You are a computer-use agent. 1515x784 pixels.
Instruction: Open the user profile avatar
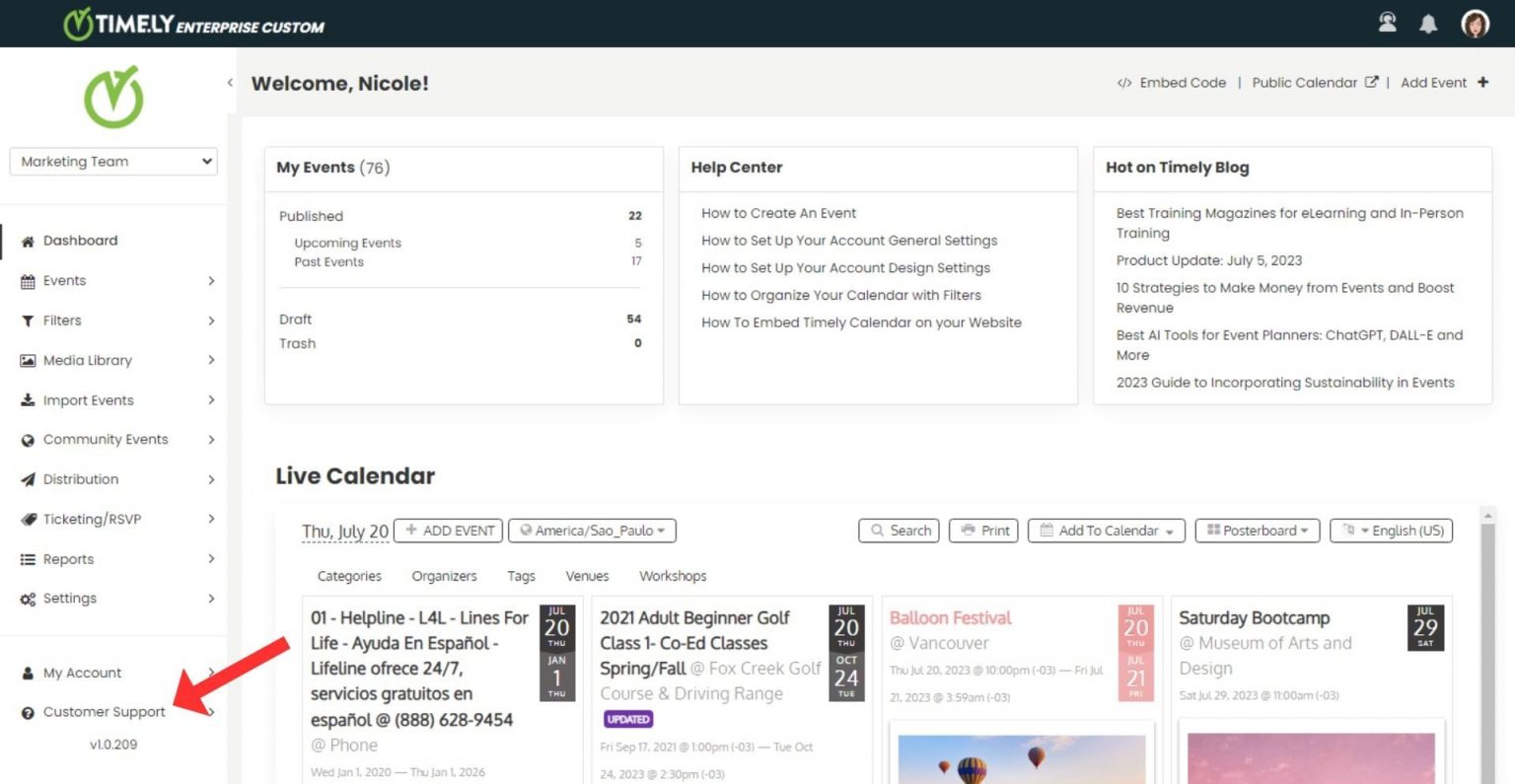point(1475,24)
